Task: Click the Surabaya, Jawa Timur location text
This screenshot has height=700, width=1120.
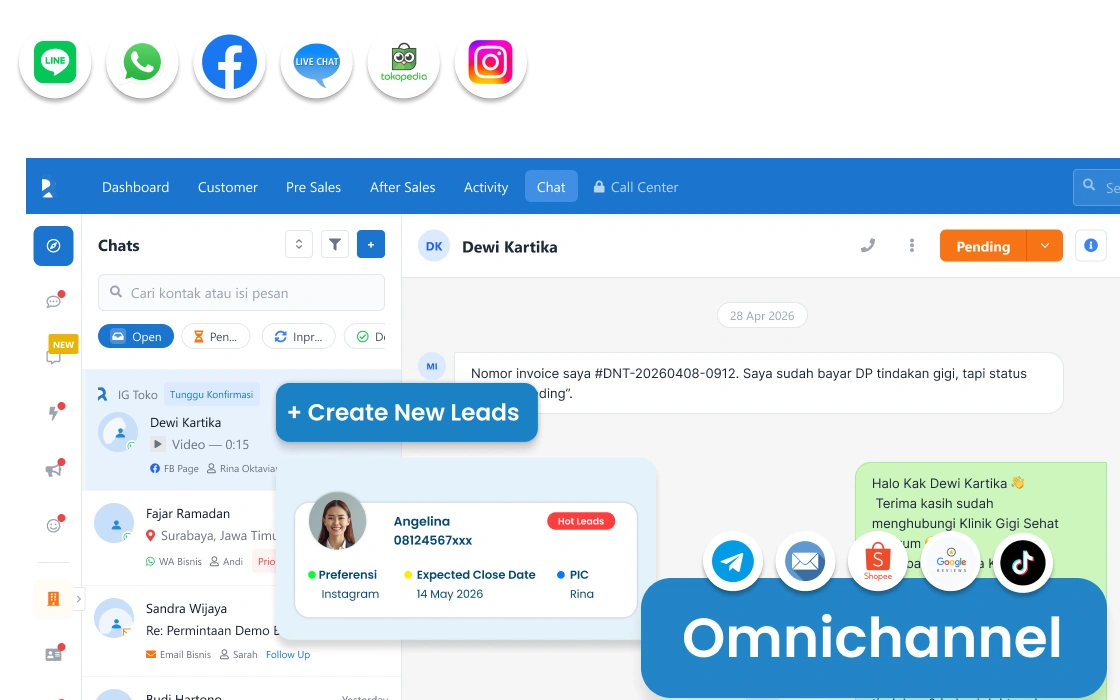Action: [x=218, y=536]
